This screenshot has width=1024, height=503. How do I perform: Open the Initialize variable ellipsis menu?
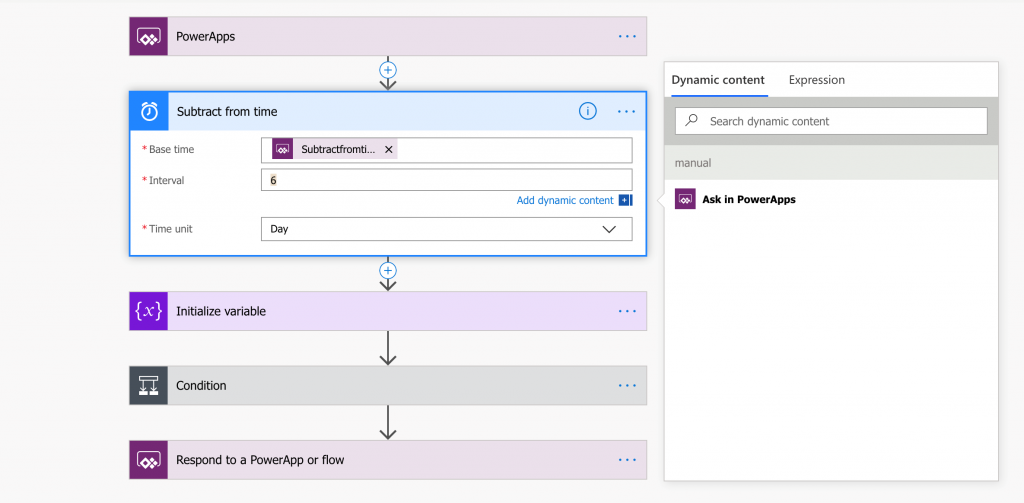pos(627,312)
